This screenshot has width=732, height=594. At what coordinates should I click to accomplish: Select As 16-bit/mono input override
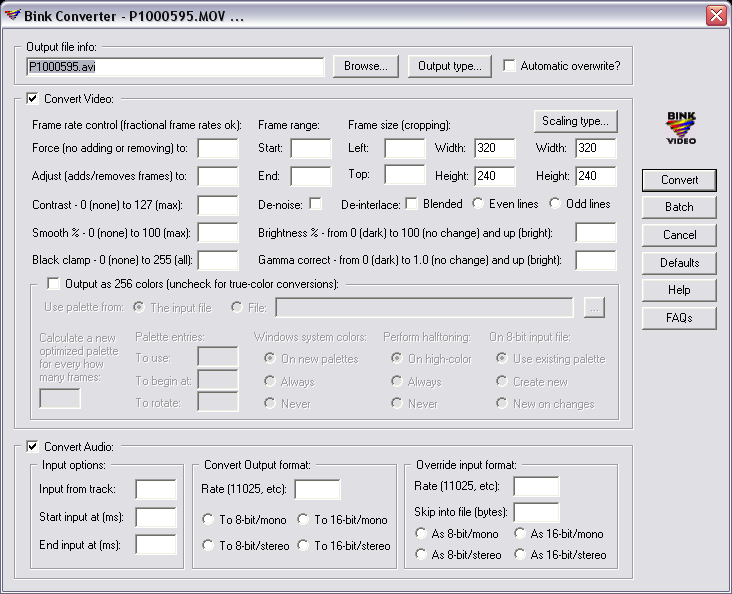click(520, 533)
